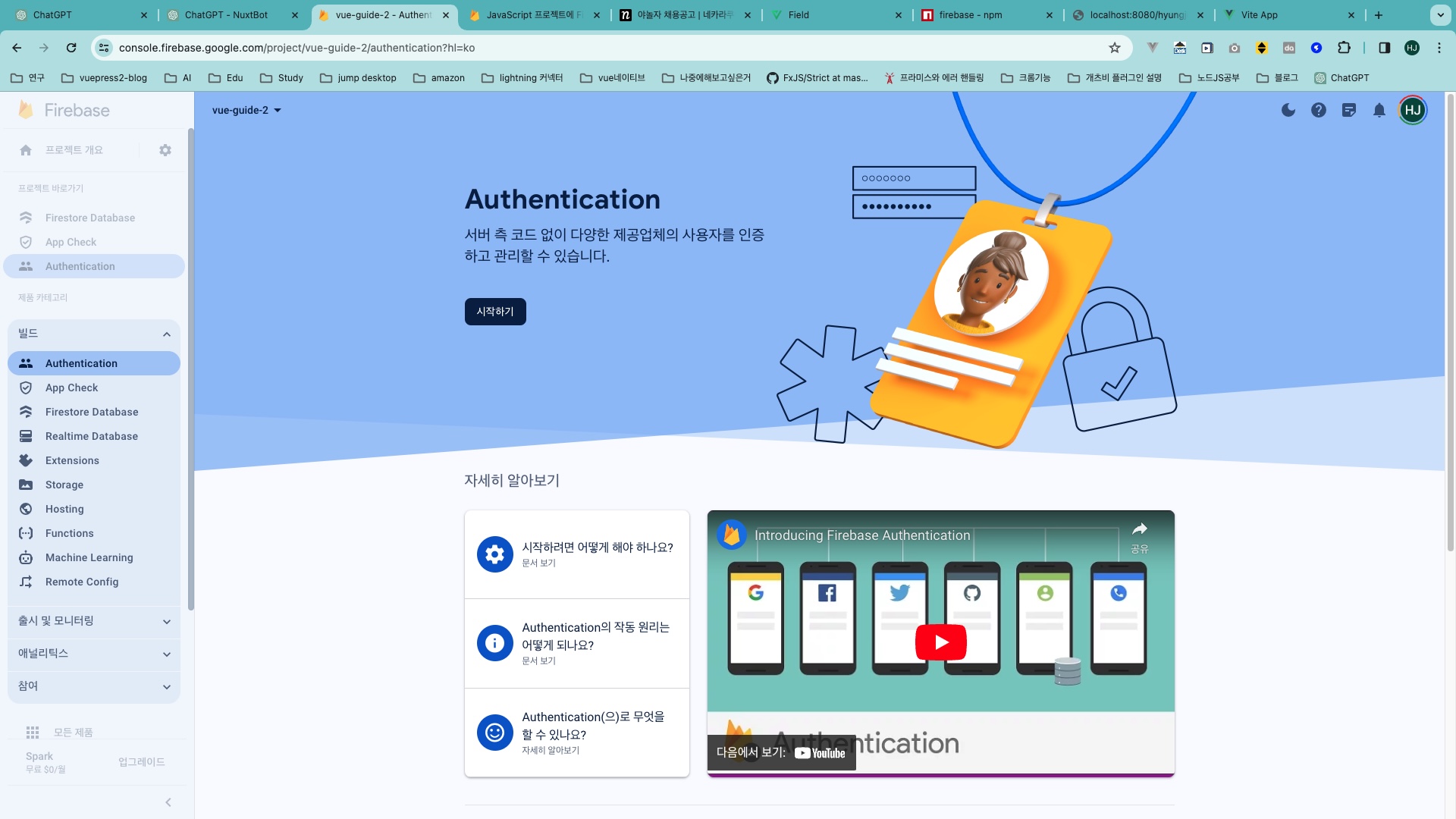Share the Firebase Authentication video
Viewport: 1456px width, 819px height.
pyautogui.click(x=1139, y=536)
